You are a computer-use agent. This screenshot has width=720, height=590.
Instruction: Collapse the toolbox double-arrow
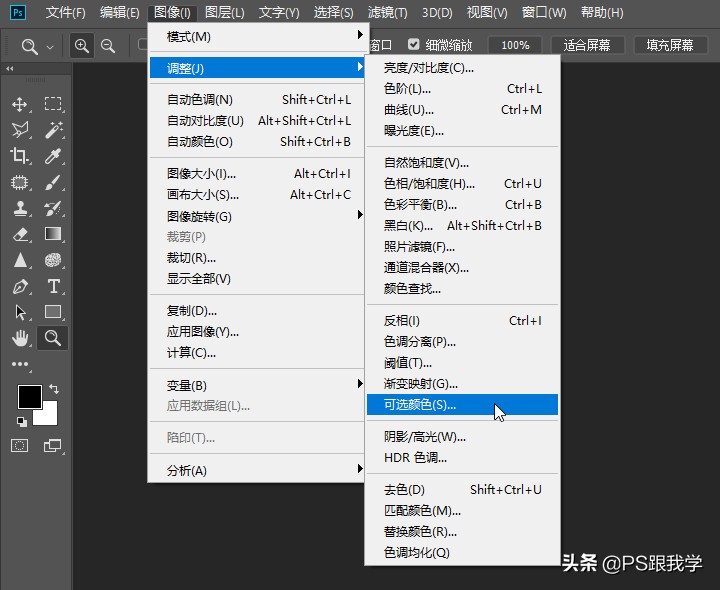(x=10, y=68)
